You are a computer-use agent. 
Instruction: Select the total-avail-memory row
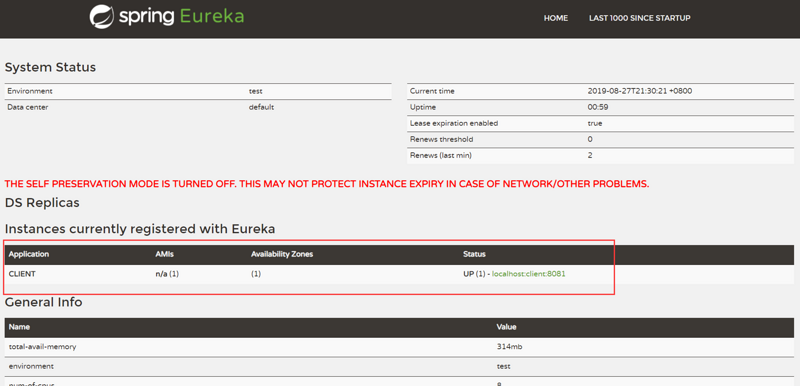point(399,347)
